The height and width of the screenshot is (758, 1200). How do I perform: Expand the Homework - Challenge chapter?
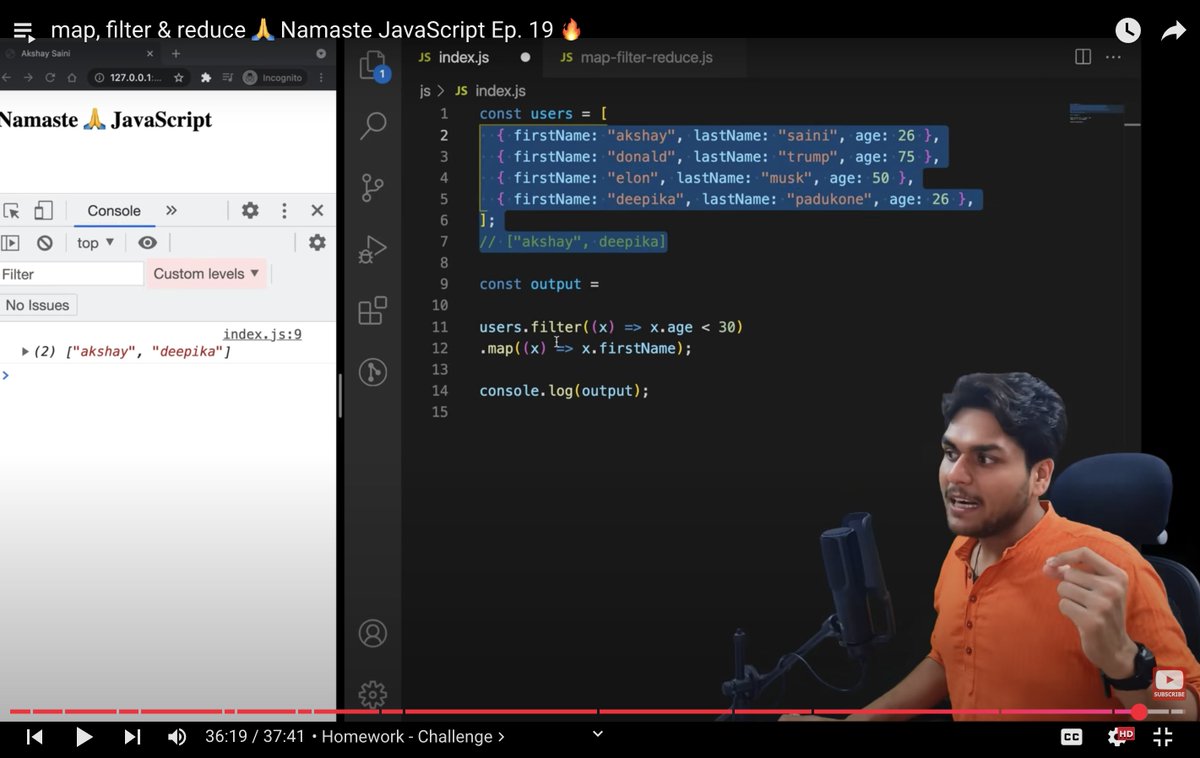412,737
